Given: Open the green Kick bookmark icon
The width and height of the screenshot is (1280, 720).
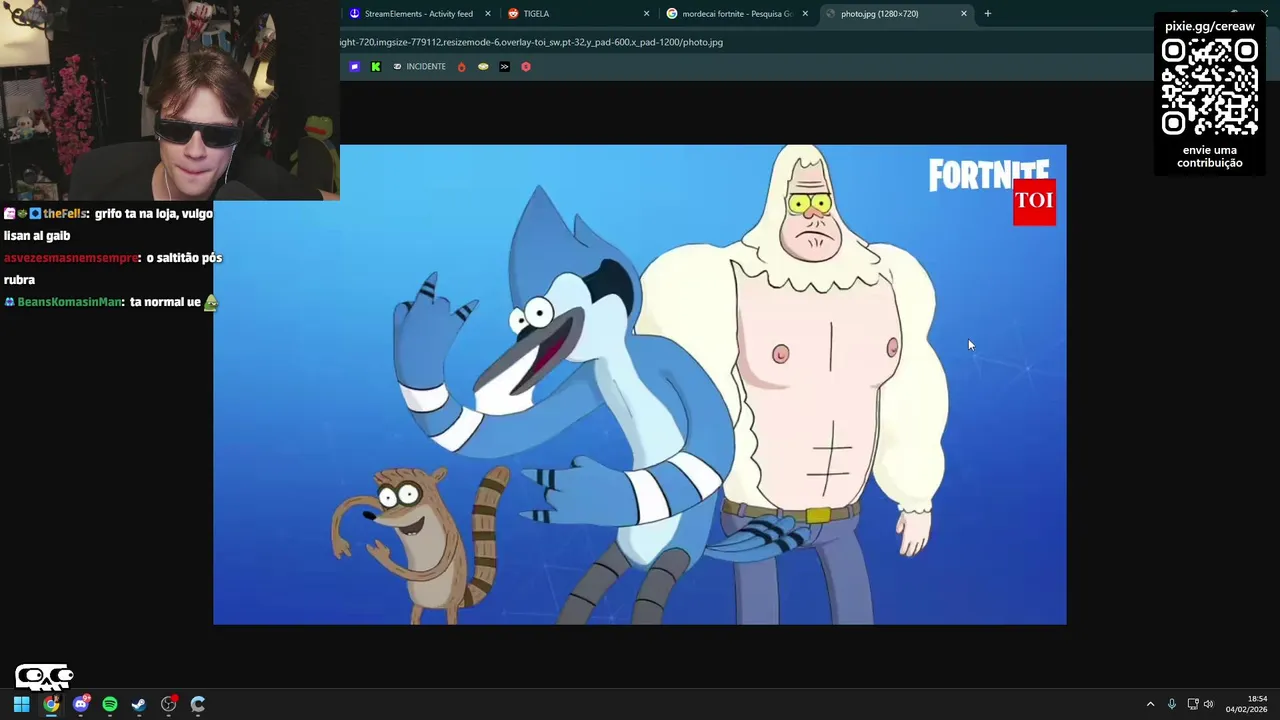Looking at the screenshot, I should click(376, 67).
